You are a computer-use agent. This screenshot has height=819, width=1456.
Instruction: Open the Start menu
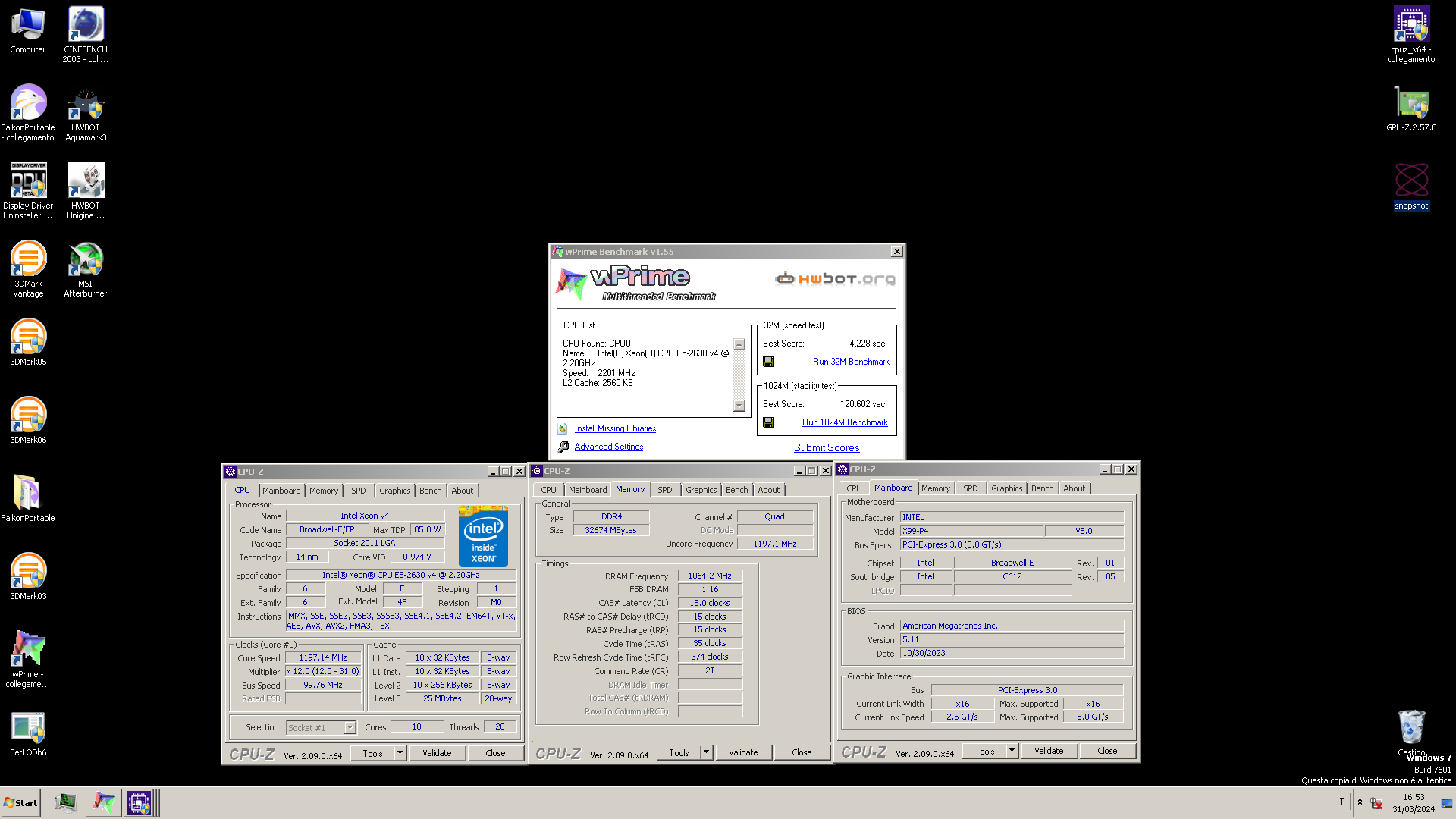click(20, 803)
